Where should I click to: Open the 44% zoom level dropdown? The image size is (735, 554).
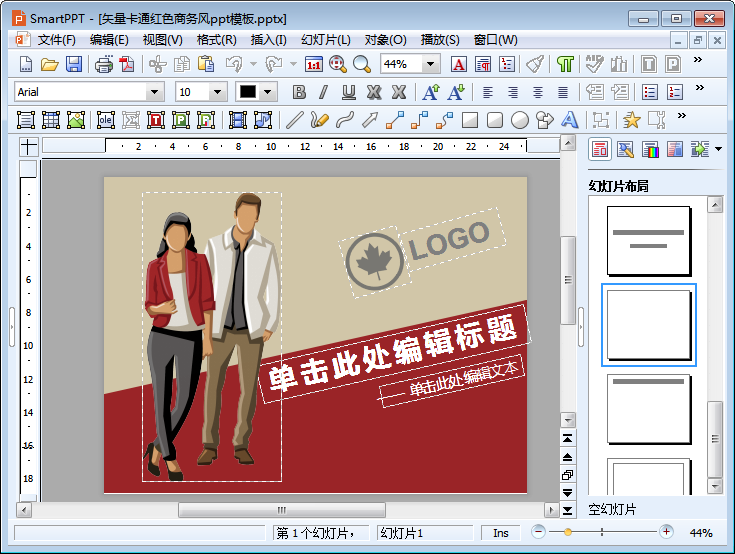(x=430, y=64)
